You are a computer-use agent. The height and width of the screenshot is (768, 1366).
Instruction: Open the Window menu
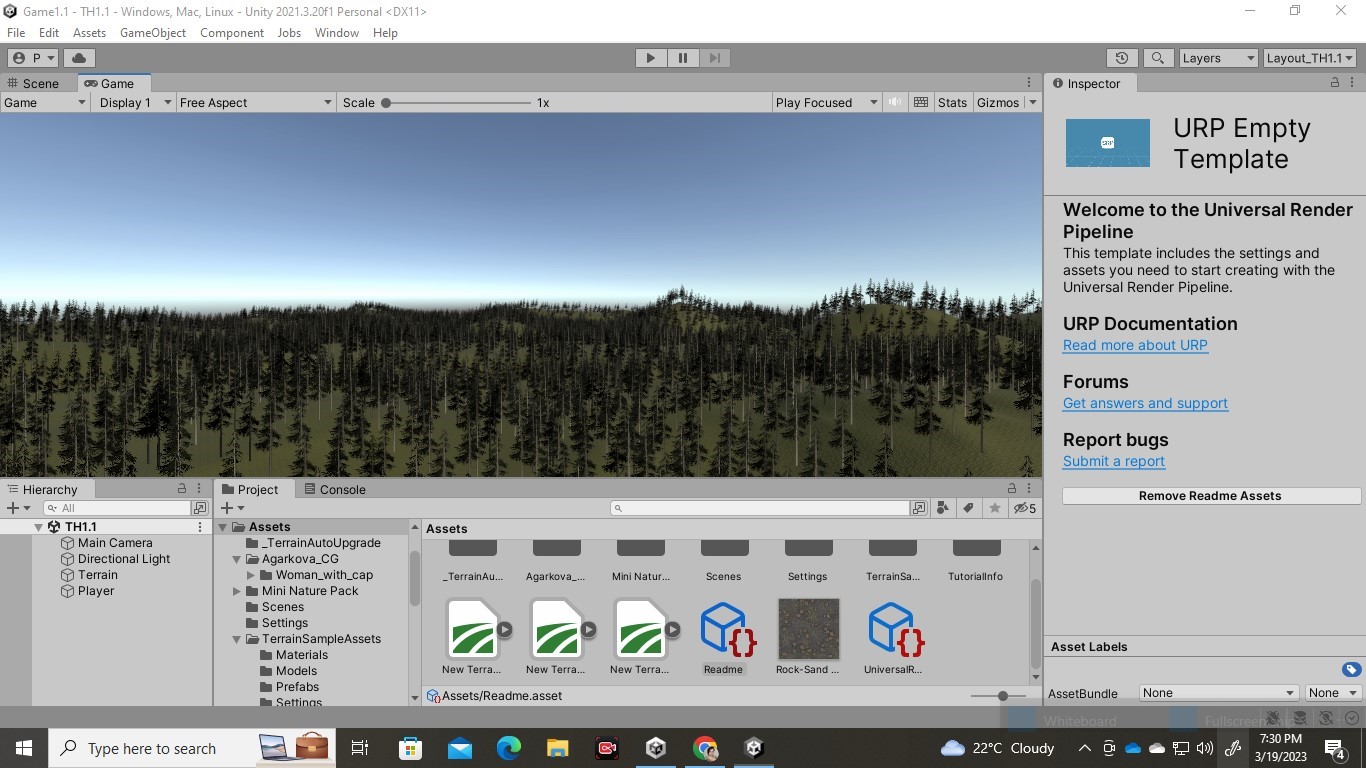click(x=337, y=33)
